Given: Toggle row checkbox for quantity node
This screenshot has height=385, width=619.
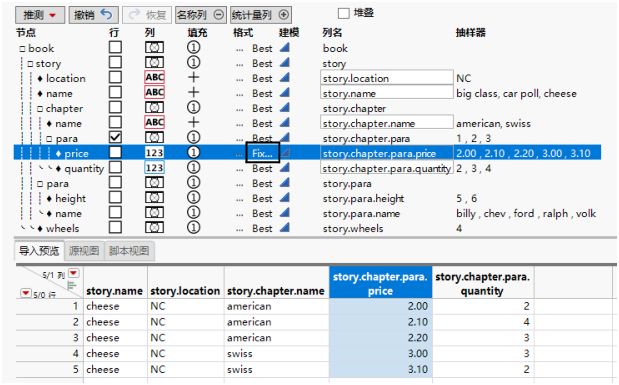Looking at the screenshot, I should pyautogui.click(x=115, y=167).
